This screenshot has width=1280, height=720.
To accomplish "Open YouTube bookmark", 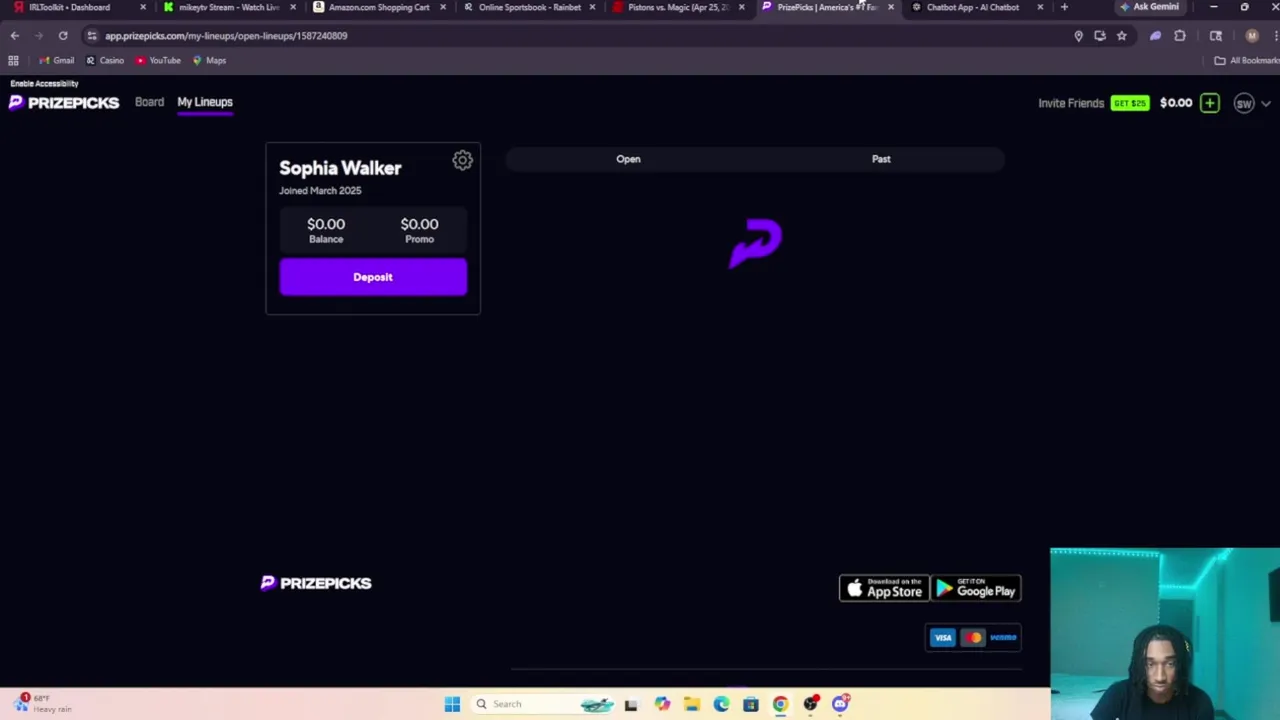I will click(158, 61).
